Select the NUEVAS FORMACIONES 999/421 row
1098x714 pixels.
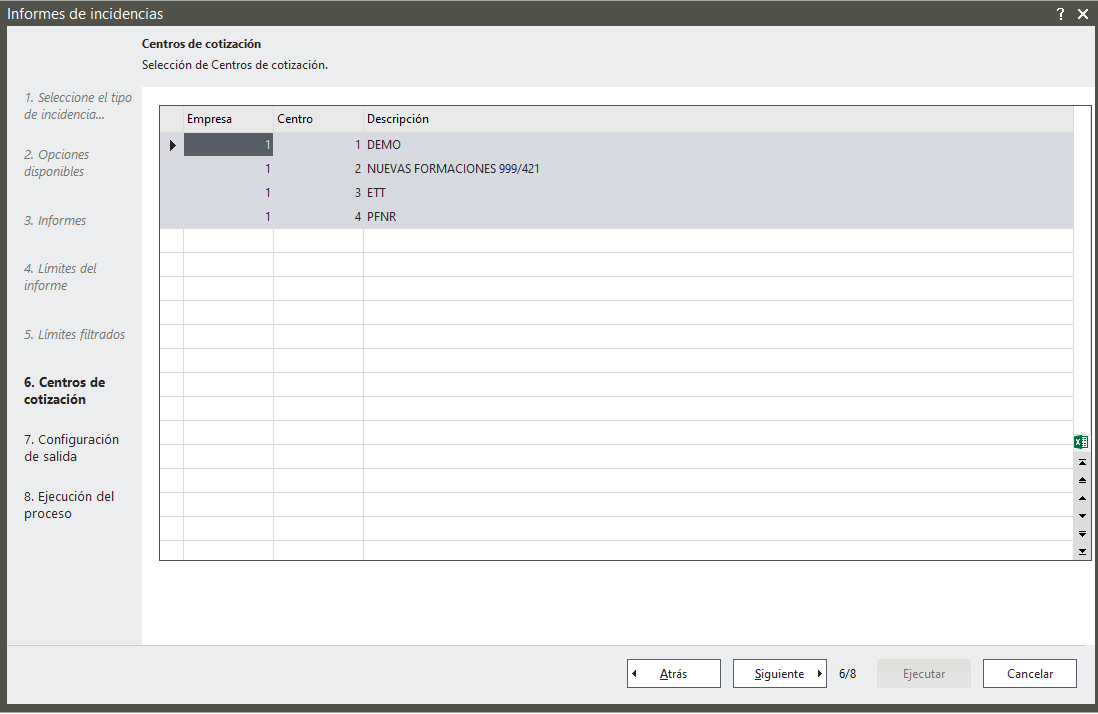pyautogui.click(x=617, y=169)
